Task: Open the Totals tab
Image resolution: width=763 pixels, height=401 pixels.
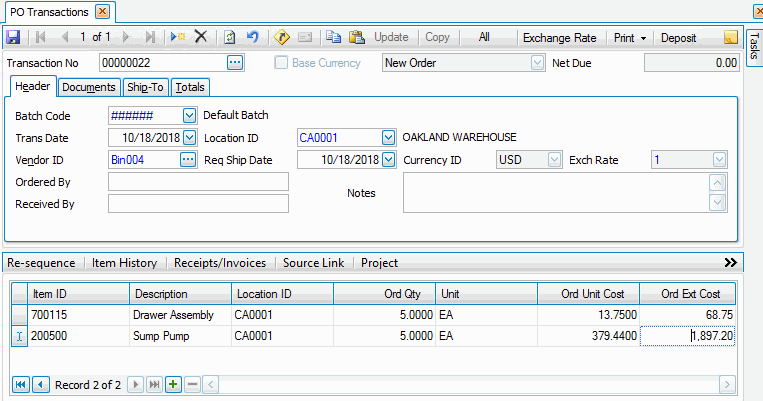Action: tap(190, 87)
